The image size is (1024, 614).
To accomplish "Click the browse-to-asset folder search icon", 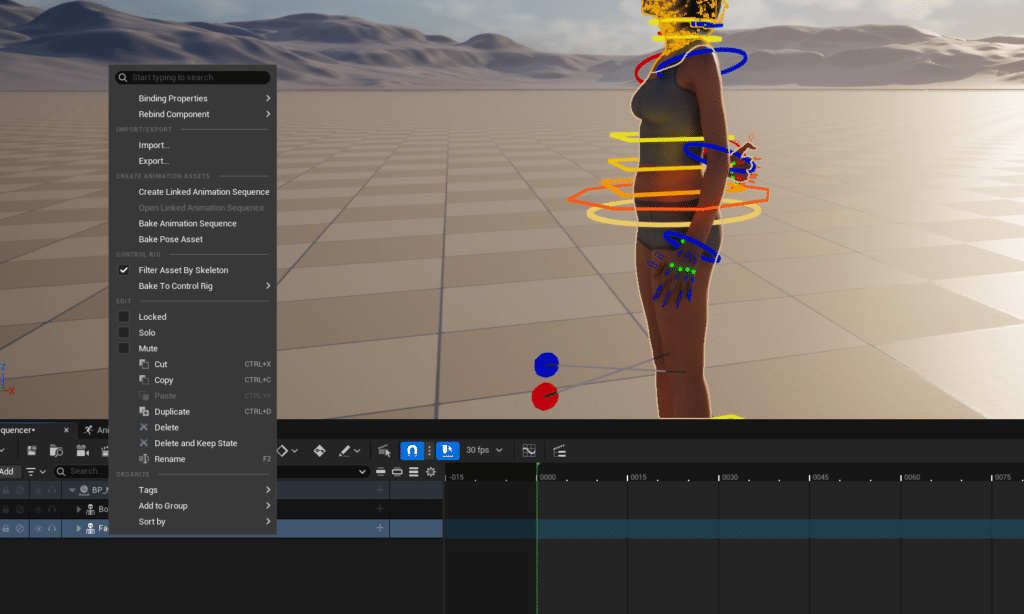I will coord(56,451).
